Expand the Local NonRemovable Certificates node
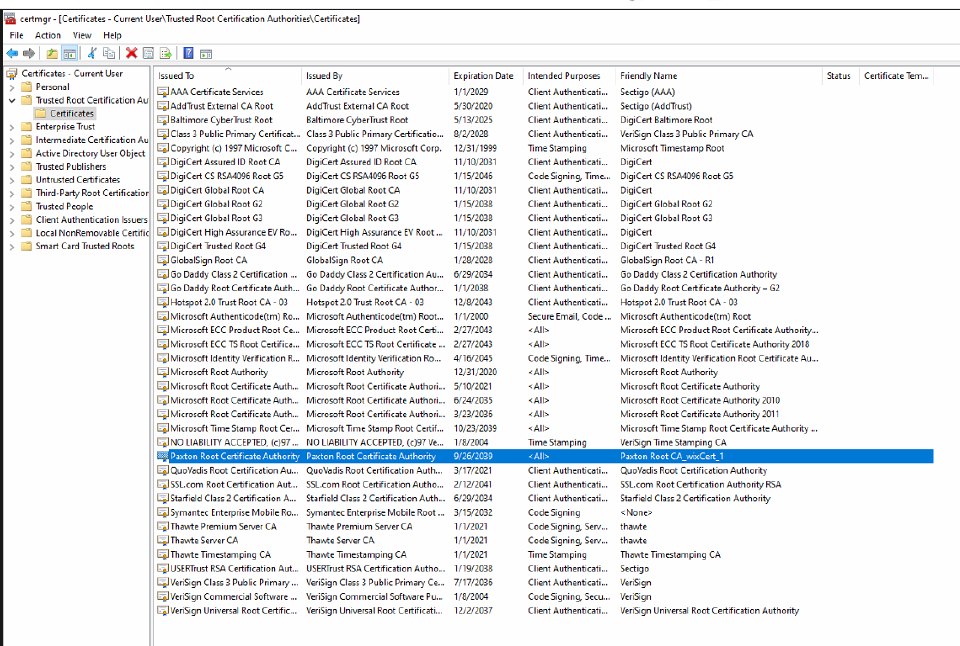 pyautogui.click(x=12, y=233)
